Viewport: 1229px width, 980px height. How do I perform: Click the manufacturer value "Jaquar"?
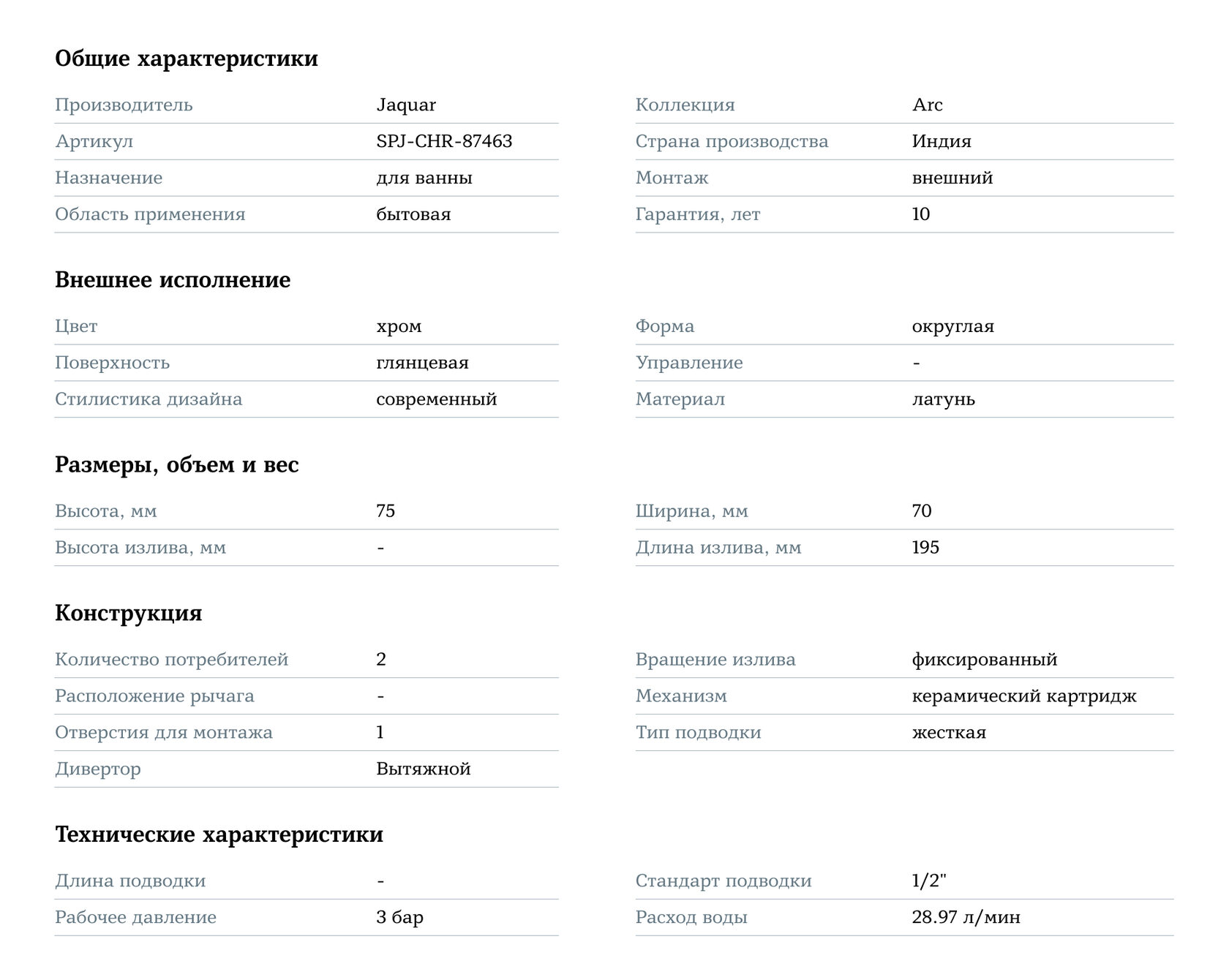(x=406, y=105)
